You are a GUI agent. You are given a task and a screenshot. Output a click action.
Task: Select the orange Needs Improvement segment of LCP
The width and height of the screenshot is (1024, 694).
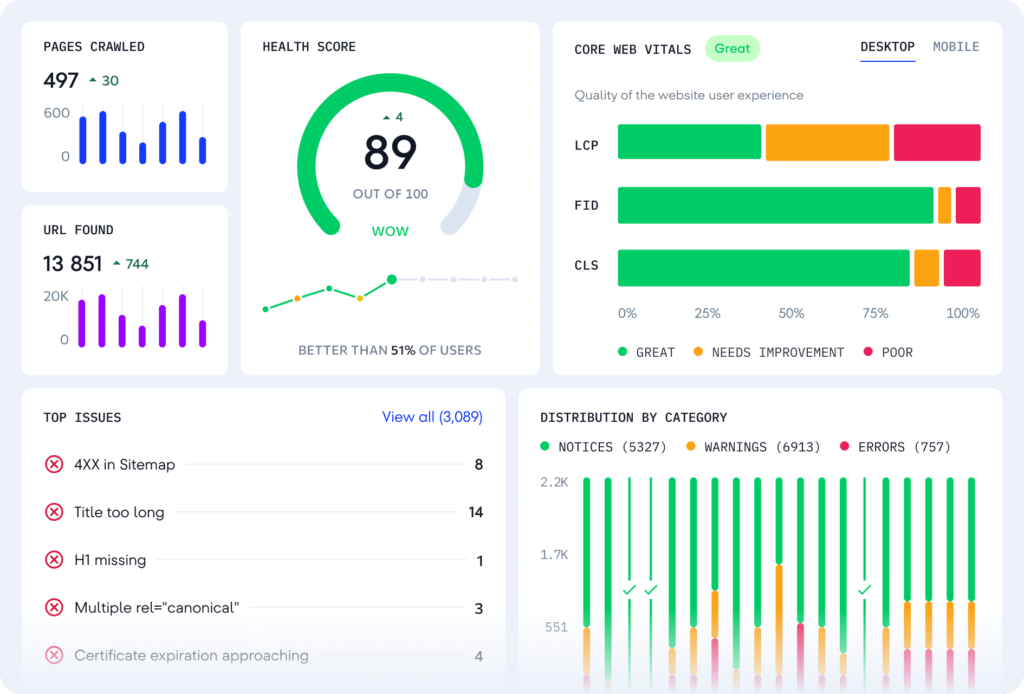click(x=827, y=142)
